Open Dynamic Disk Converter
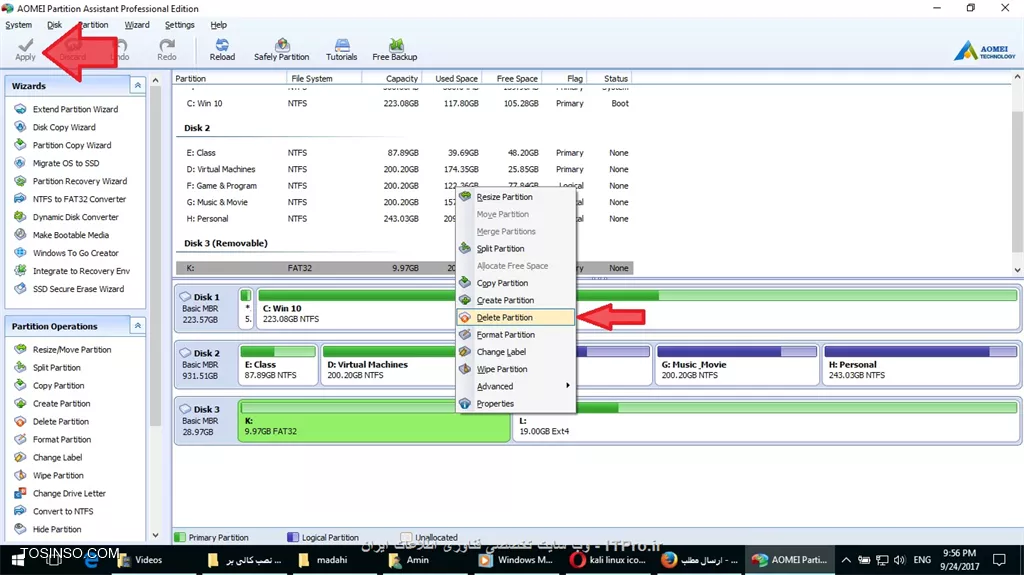Viewport: 1024px width, 575px height. 76,217
